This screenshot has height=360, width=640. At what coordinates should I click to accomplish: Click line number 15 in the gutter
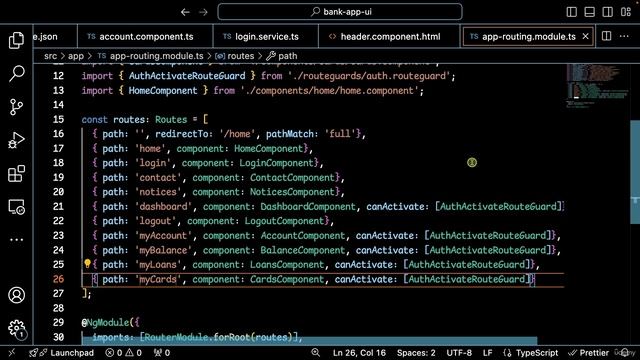pos(58,119)
